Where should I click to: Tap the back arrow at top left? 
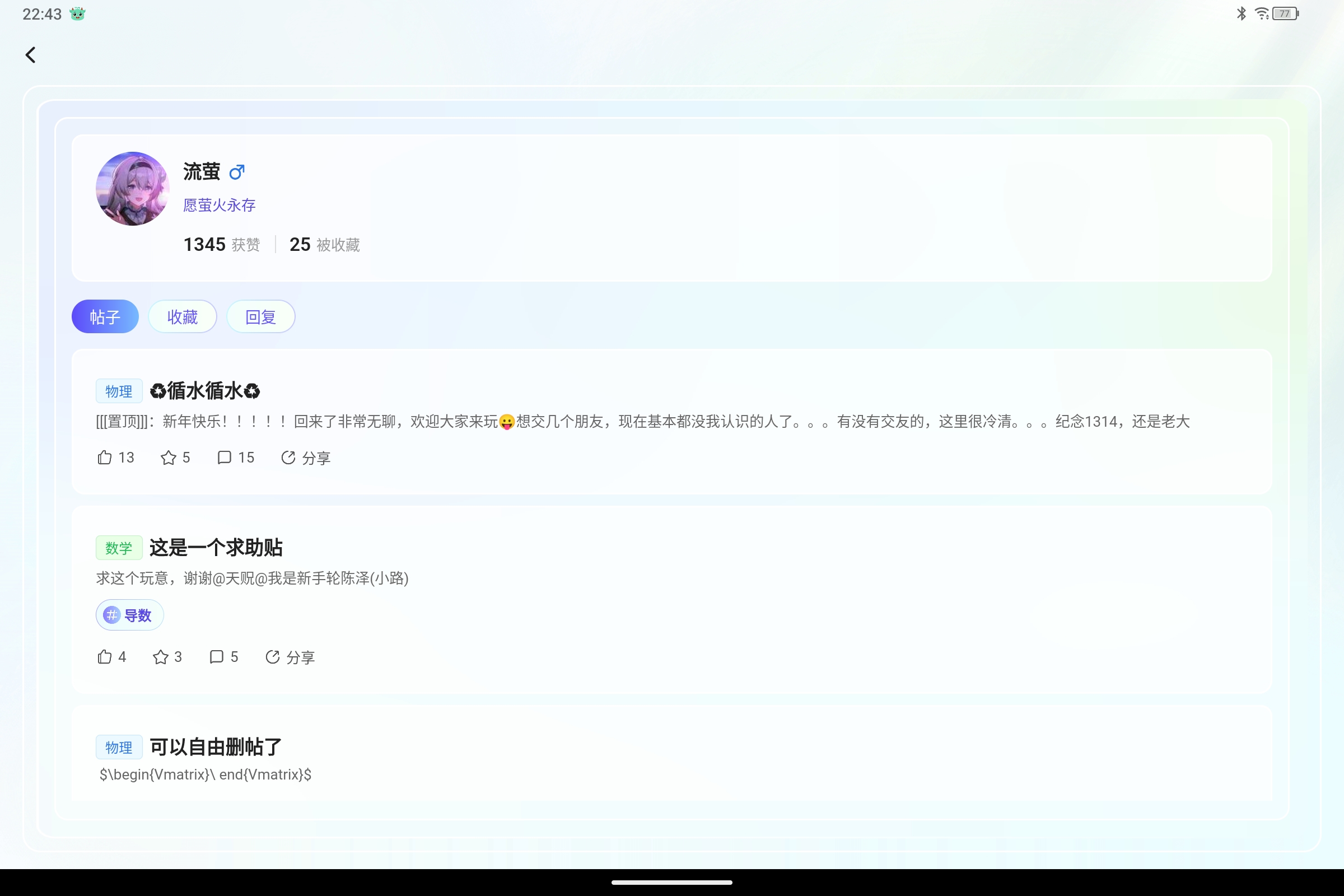point(30,55)
